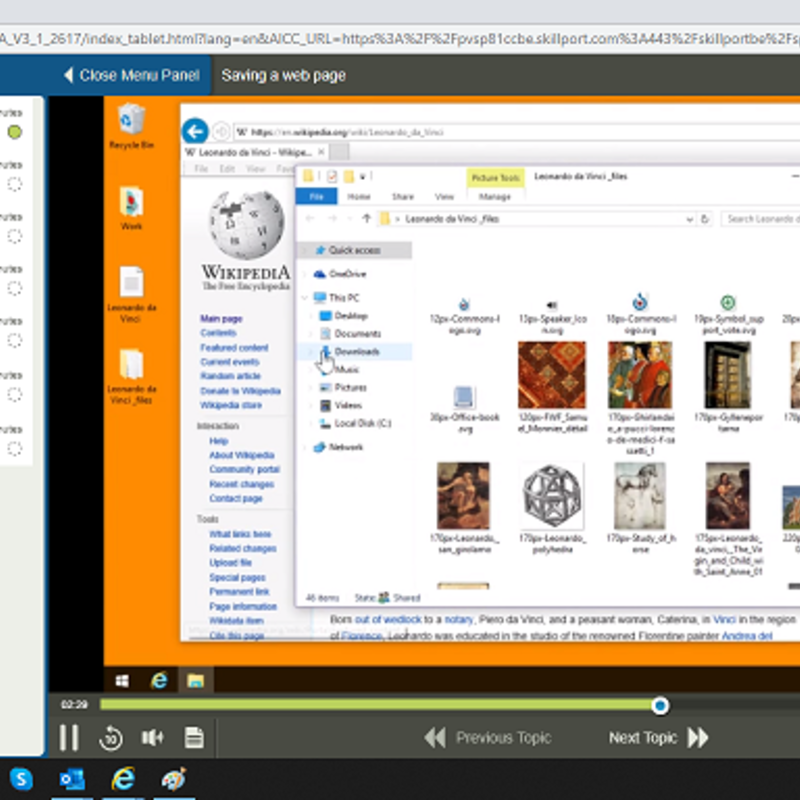800x800 pixels.
Task: Open the quick access toolbar dropdown arrow
Action: coord(363,177)
